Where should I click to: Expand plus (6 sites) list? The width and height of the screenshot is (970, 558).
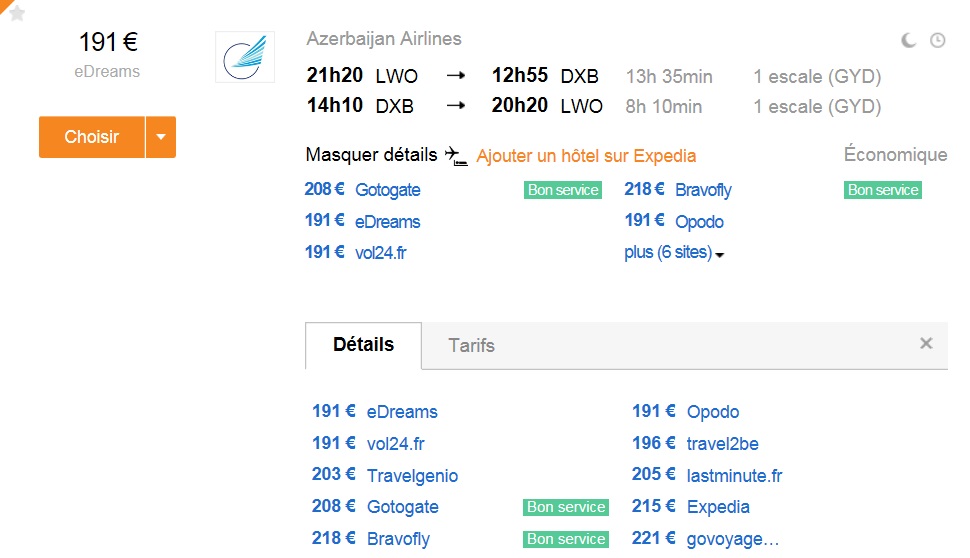point(674,252)
